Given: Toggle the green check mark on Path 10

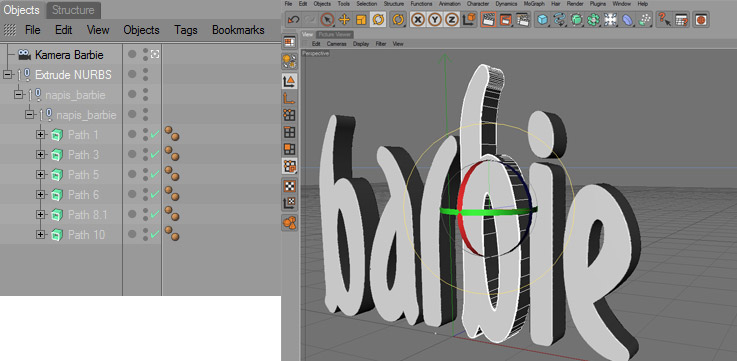Looking at the screenshot, I should [155, 234].
